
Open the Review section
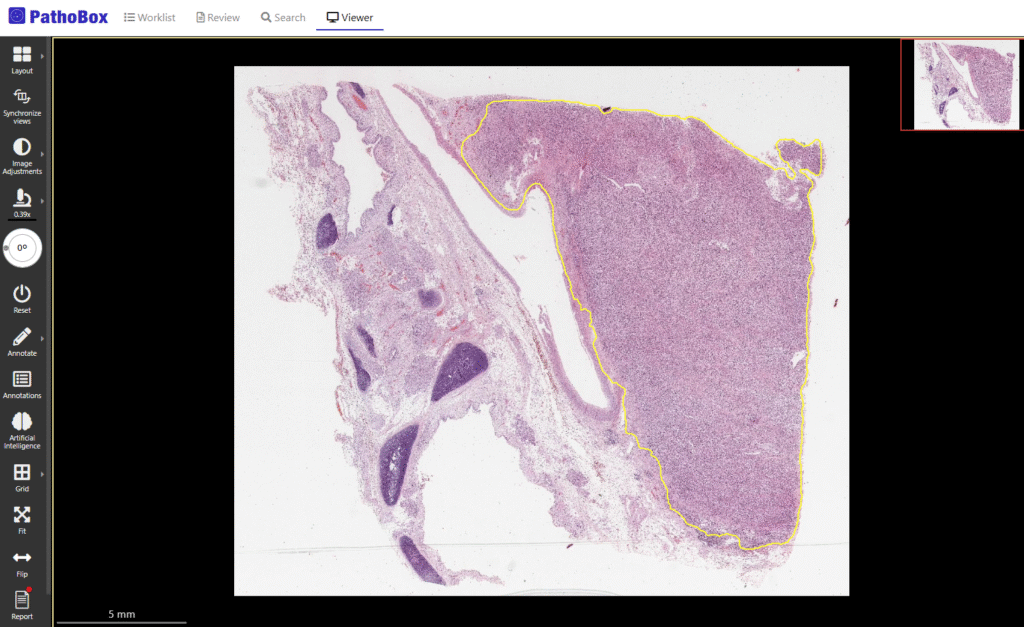(217, 17)
